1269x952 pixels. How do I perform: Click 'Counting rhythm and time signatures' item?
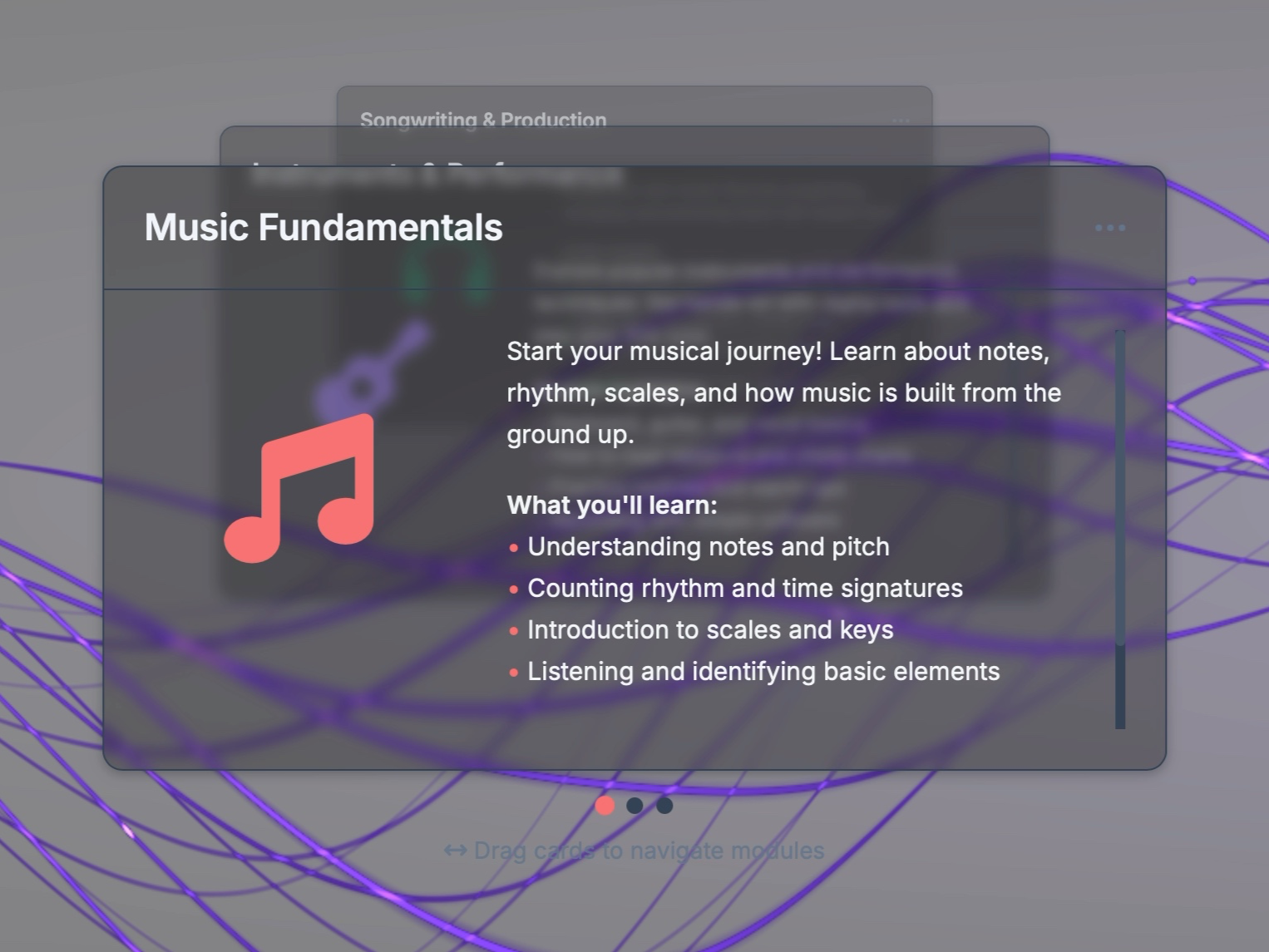(744, 589)
